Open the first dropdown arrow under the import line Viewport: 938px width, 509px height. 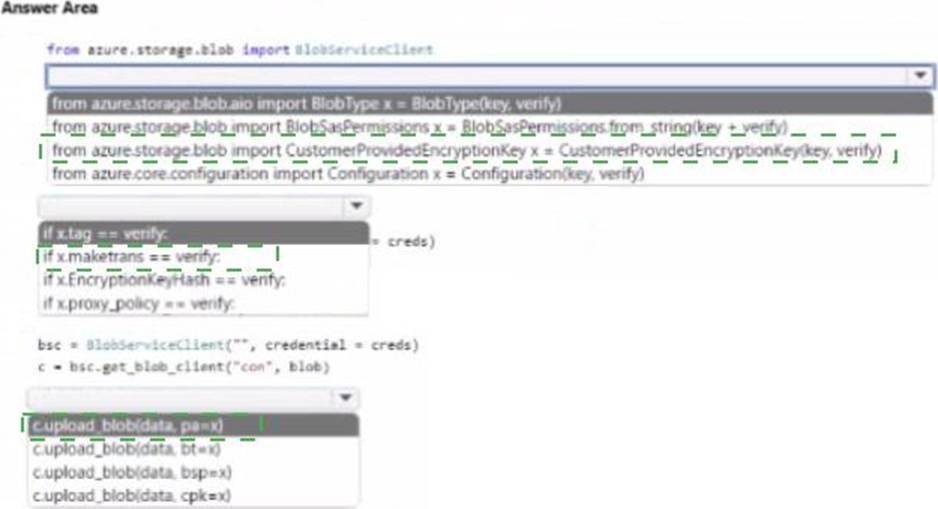919,76
